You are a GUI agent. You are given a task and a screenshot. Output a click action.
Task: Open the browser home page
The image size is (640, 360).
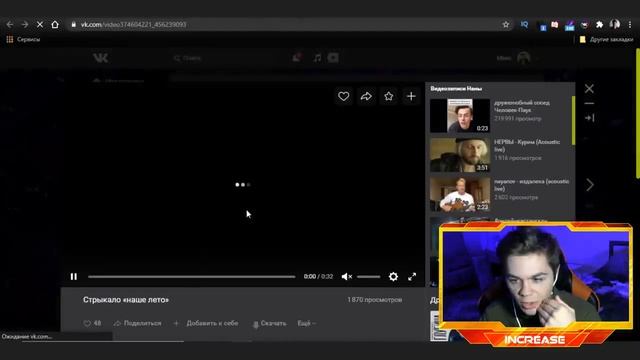pos(55,24)
